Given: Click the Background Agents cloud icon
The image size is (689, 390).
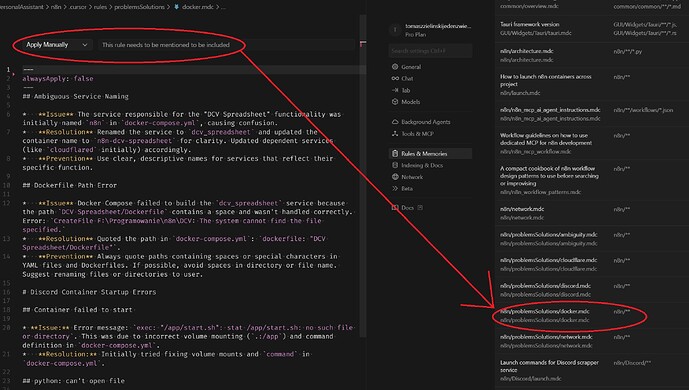Looking at the screenshot, I should 395,122.
